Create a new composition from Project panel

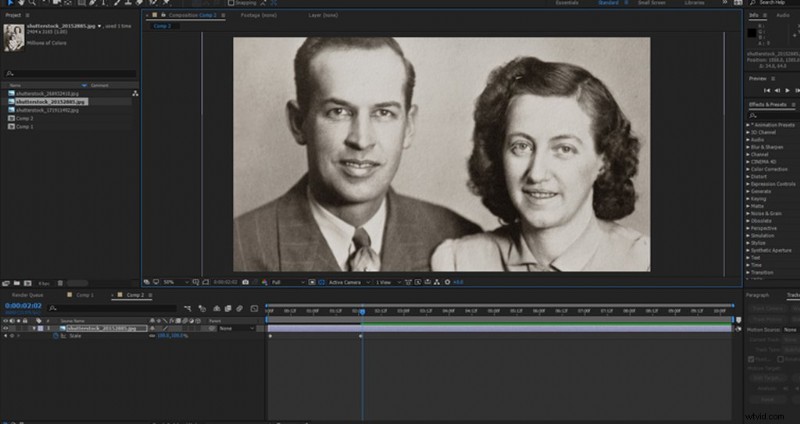point(28,283)
